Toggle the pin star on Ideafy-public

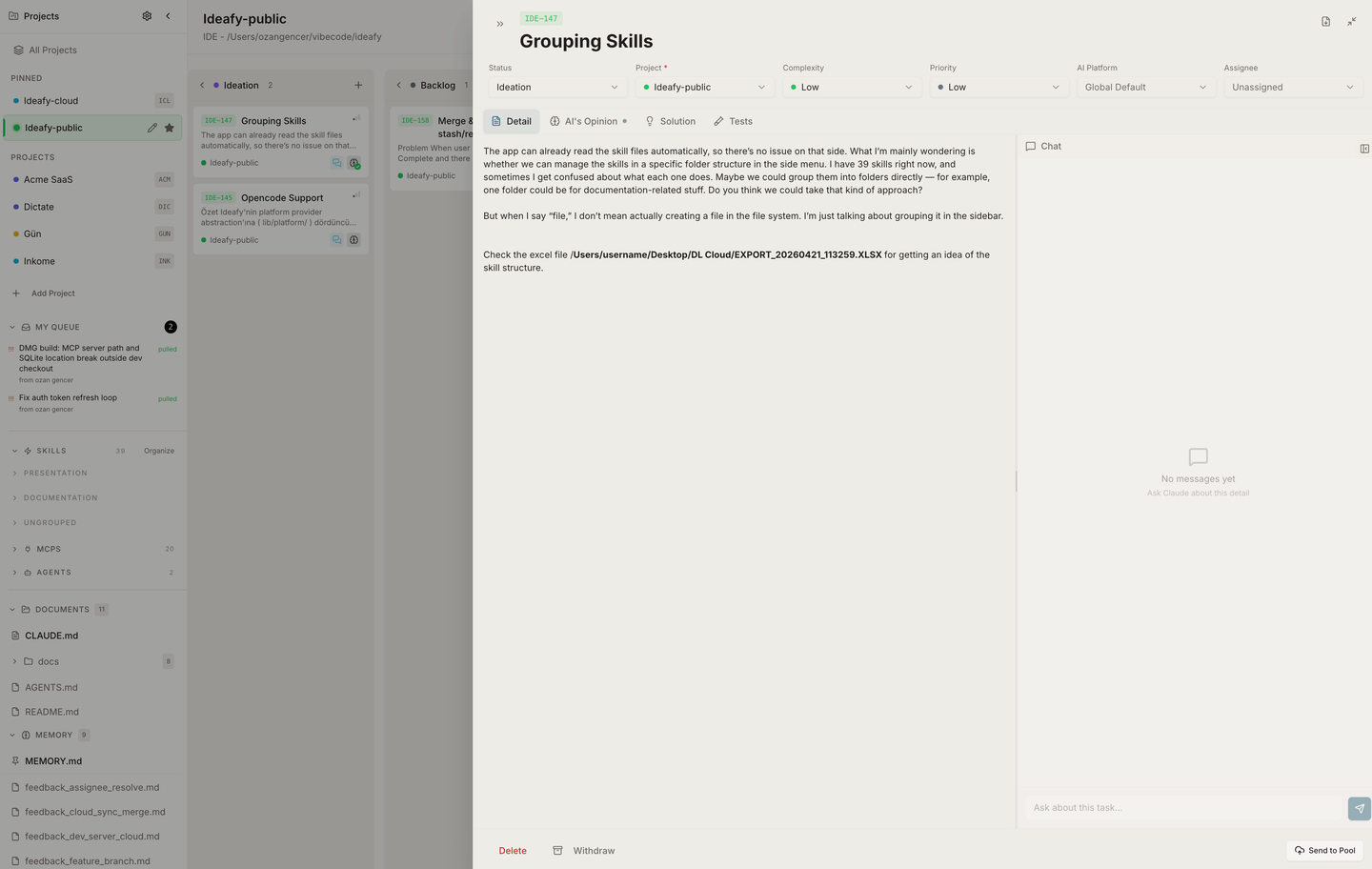pos(170,128)
